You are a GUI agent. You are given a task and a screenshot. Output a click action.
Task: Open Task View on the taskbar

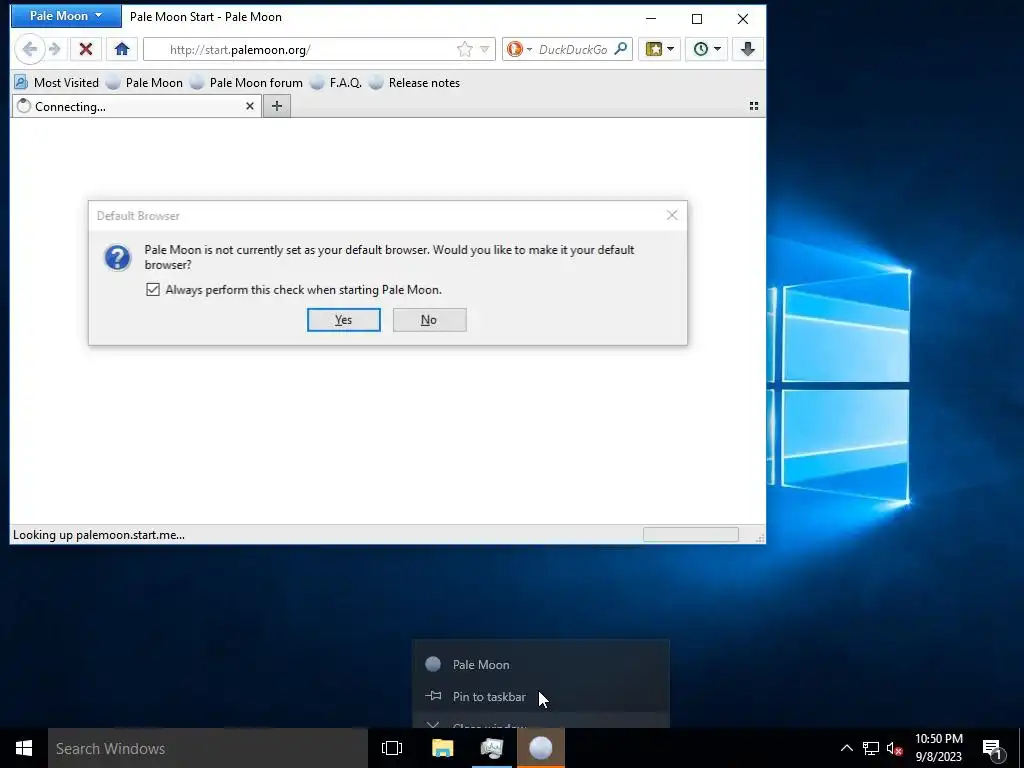pos(392,748)
